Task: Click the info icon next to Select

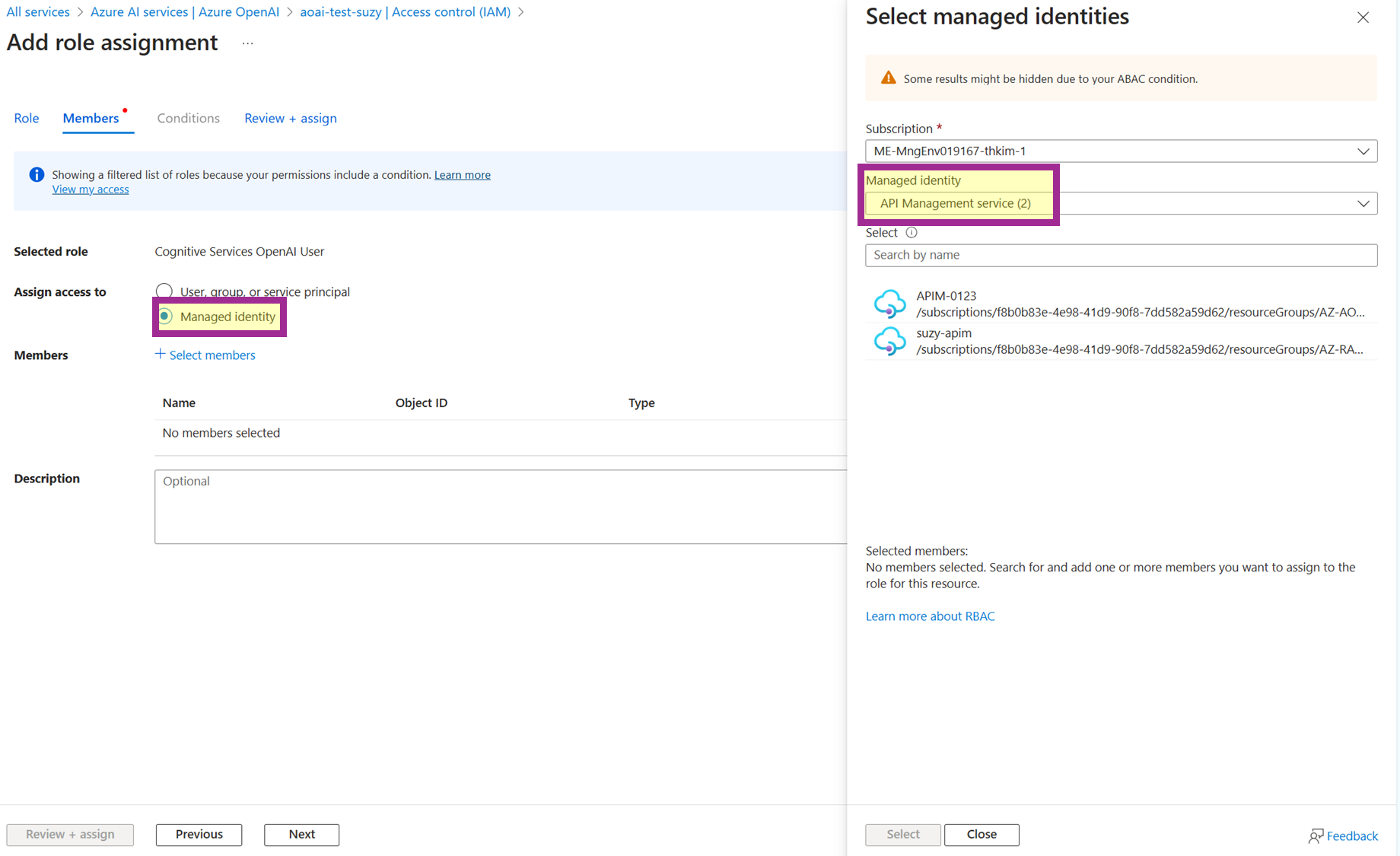Action: [911, 233]
